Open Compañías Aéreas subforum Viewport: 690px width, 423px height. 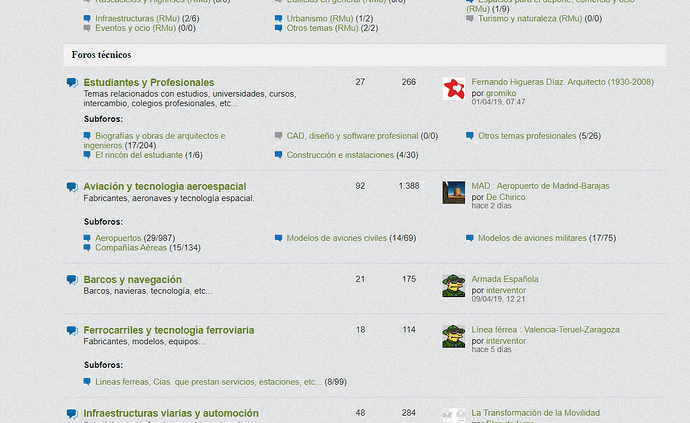pos(131,248)
